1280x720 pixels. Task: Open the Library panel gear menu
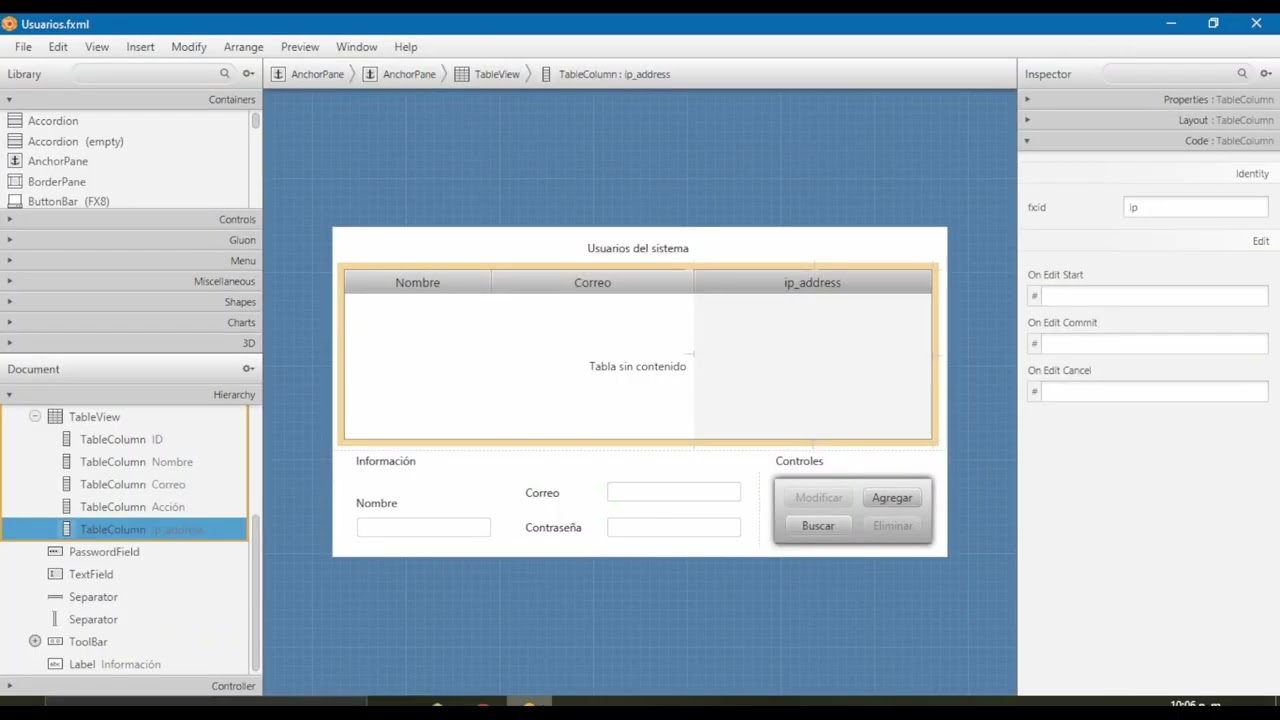[x=248, y=73]
